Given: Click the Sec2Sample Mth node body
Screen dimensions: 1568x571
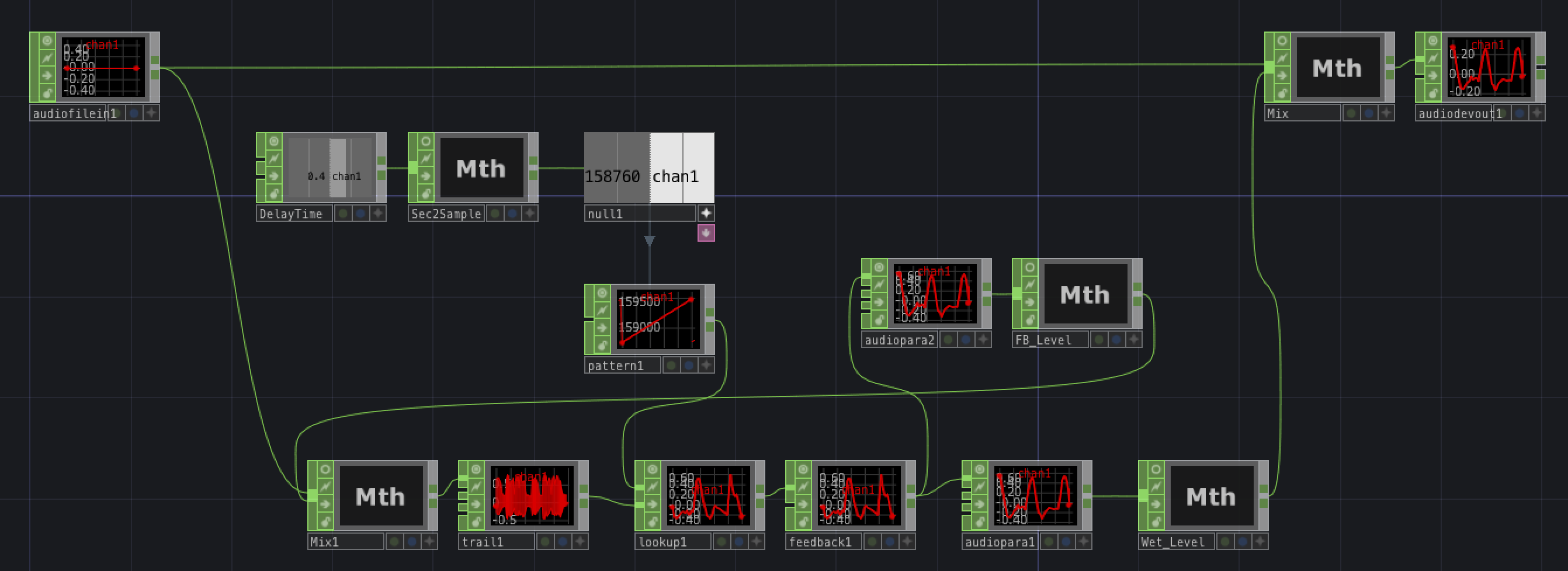Looking at the screenshot, I should (481, 168).
